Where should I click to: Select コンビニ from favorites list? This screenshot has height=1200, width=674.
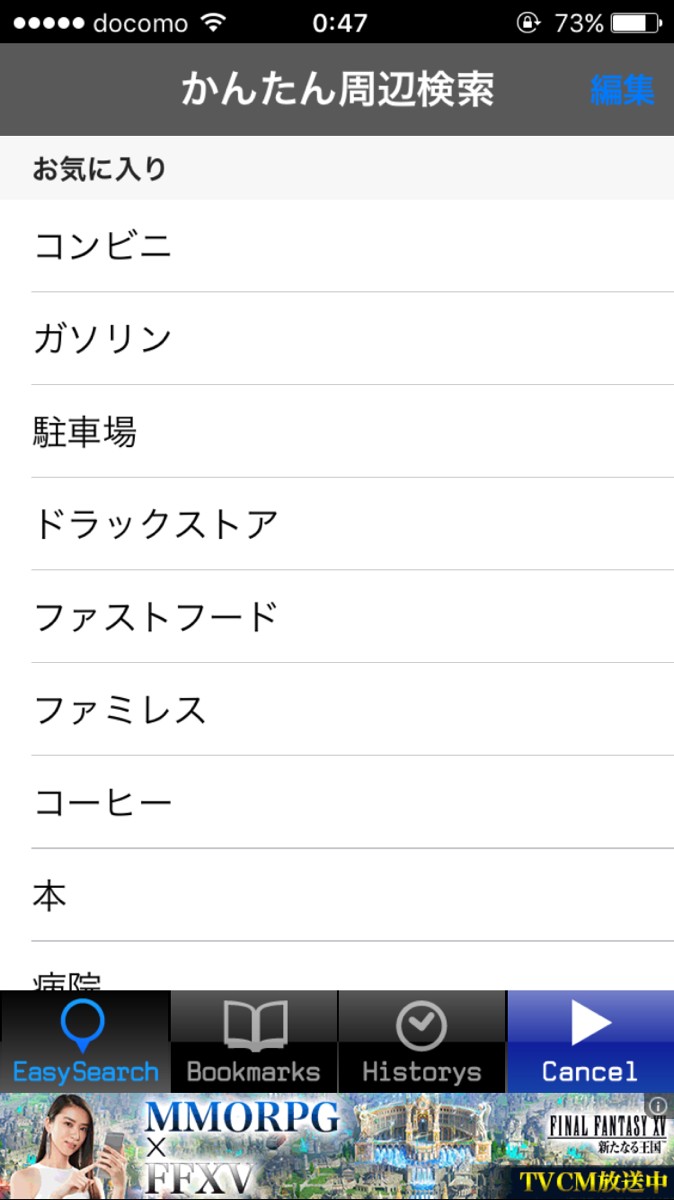pyautogui.click(x=103, y=246)
